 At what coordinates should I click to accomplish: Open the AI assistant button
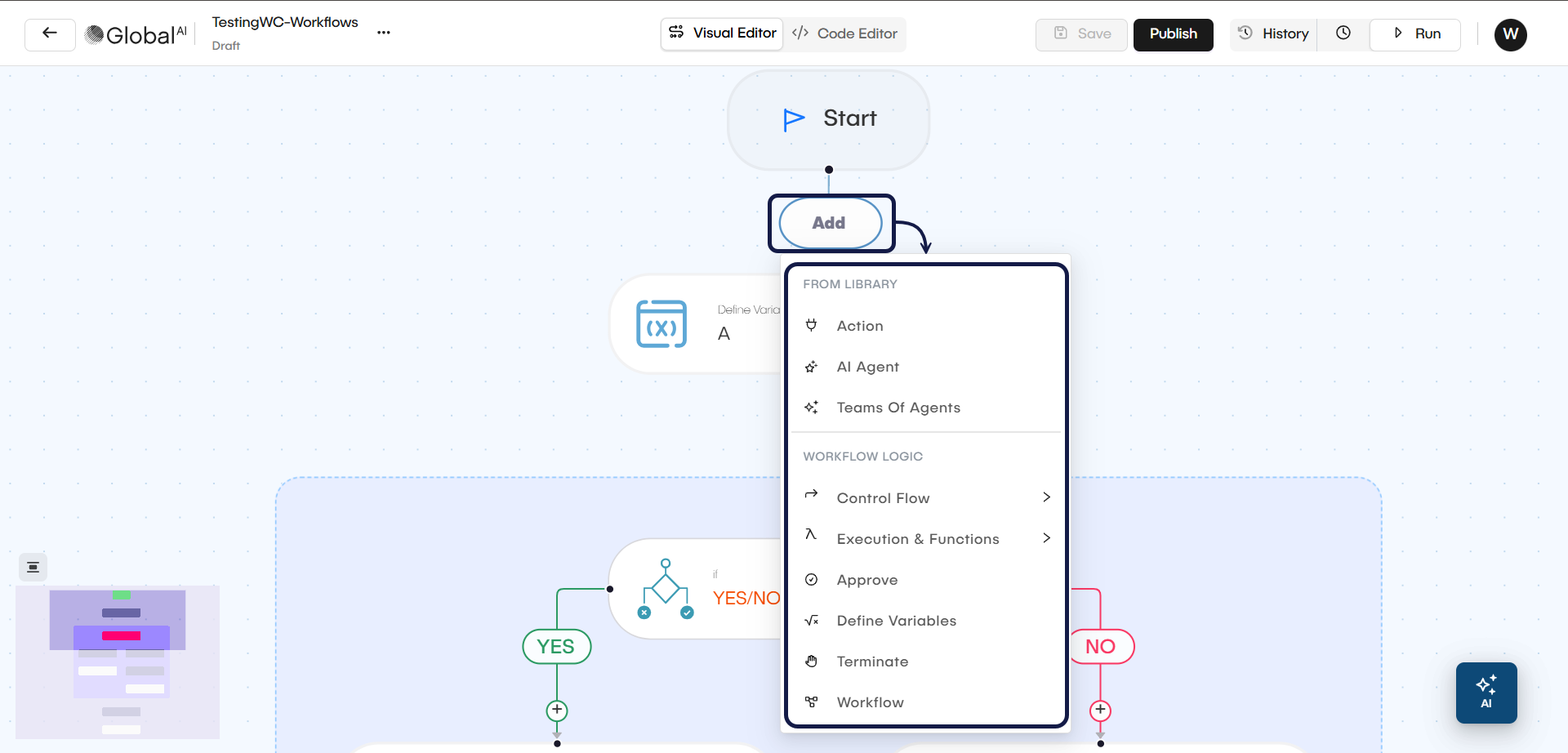(1486, 693)
